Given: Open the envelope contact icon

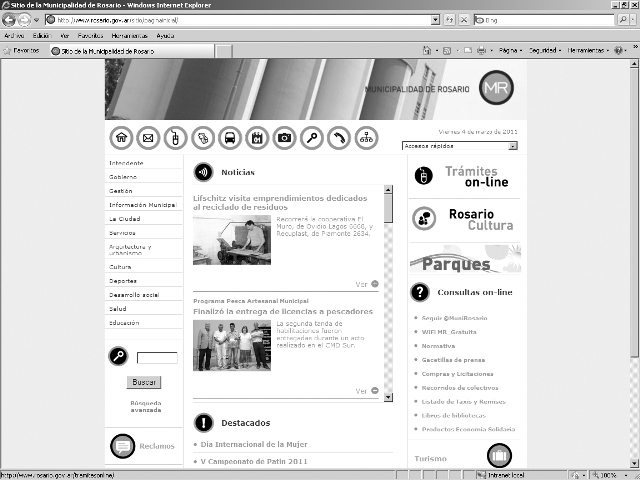Looking at the screenshot, I should tap(148, 138).
